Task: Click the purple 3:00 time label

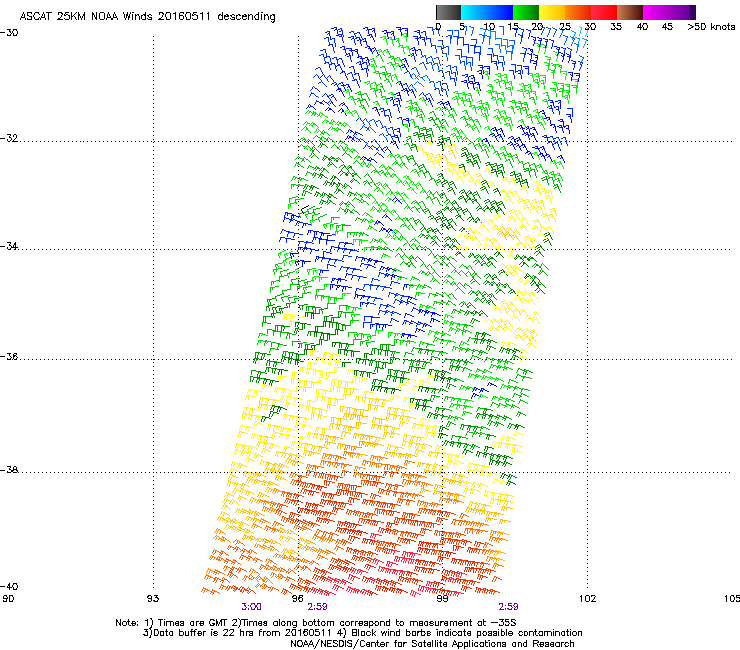Action: (x=252, y=607)
